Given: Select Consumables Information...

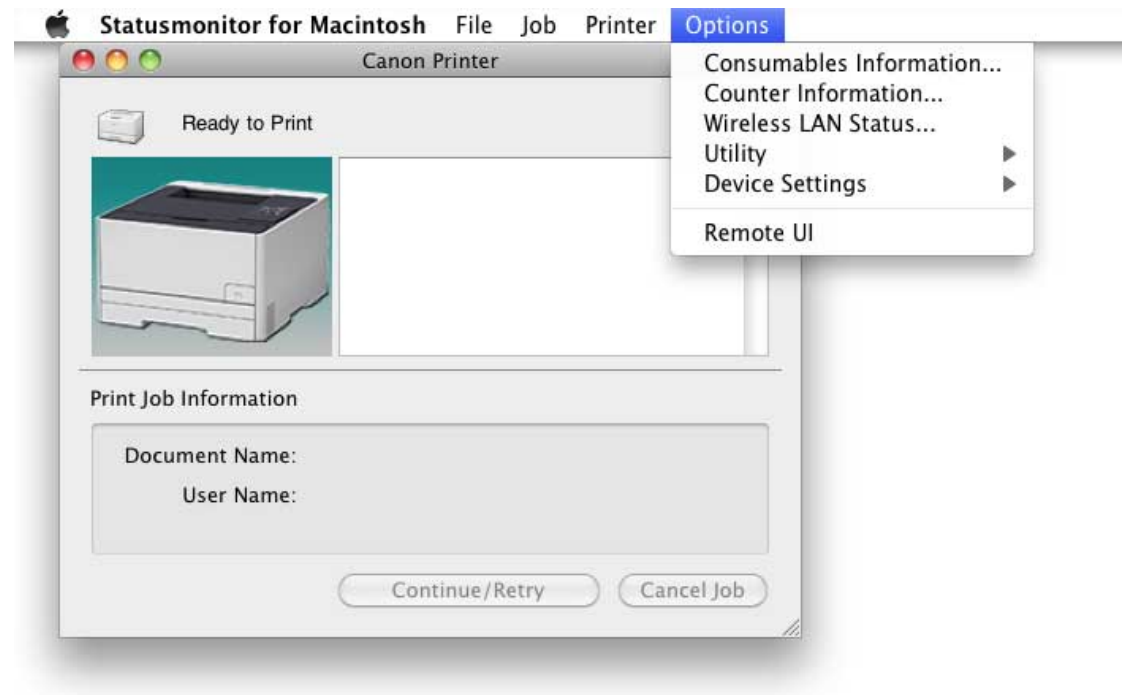Looking at the screenshot, I should 852,63.
